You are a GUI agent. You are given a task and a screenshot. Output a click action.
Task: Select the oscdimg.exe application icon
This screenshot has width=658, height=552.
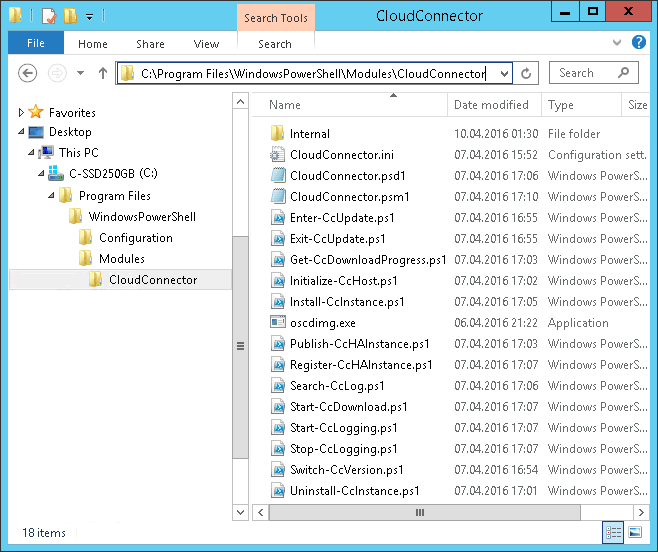click(277, 322)
